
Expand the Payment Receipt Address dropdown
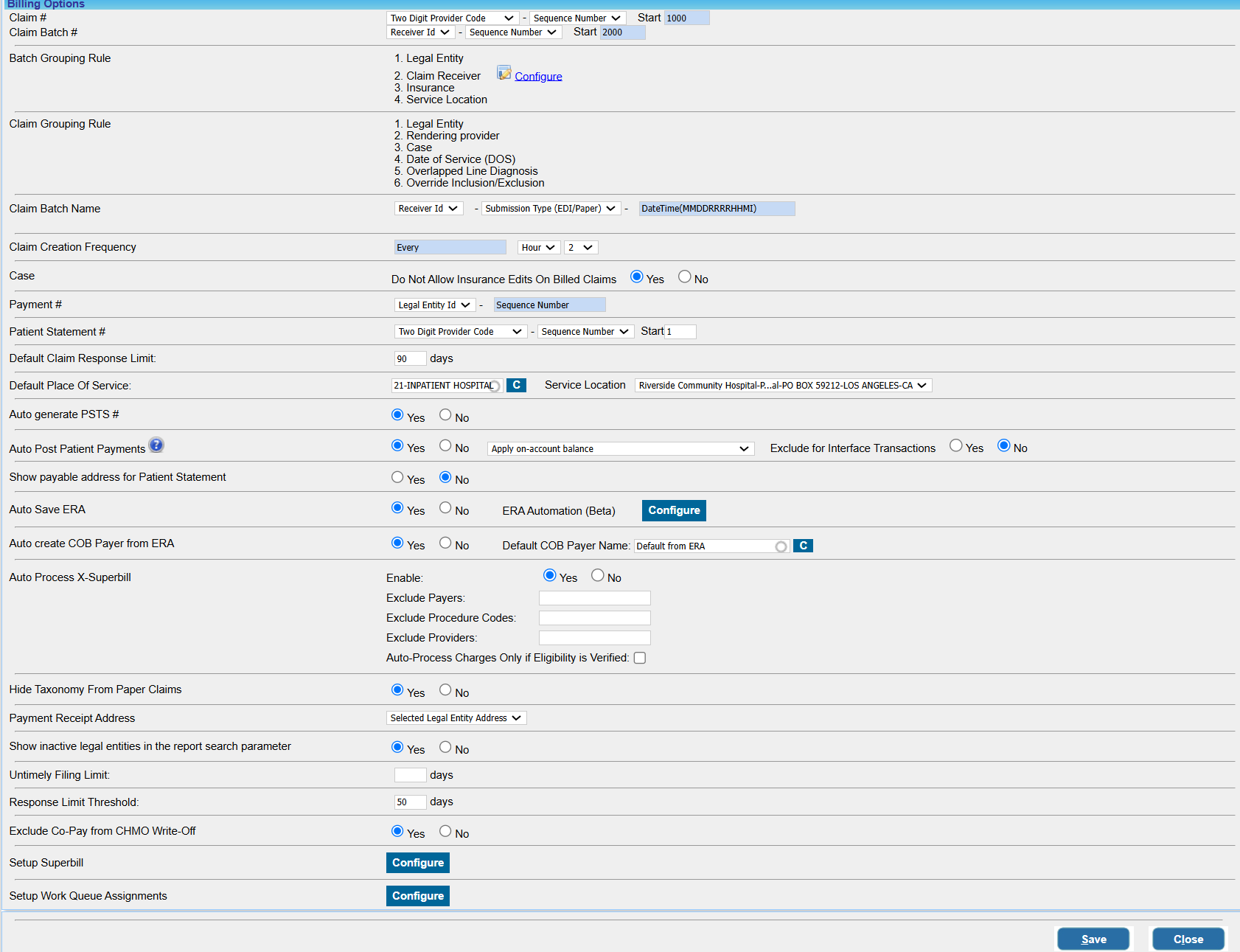point(456,718)
